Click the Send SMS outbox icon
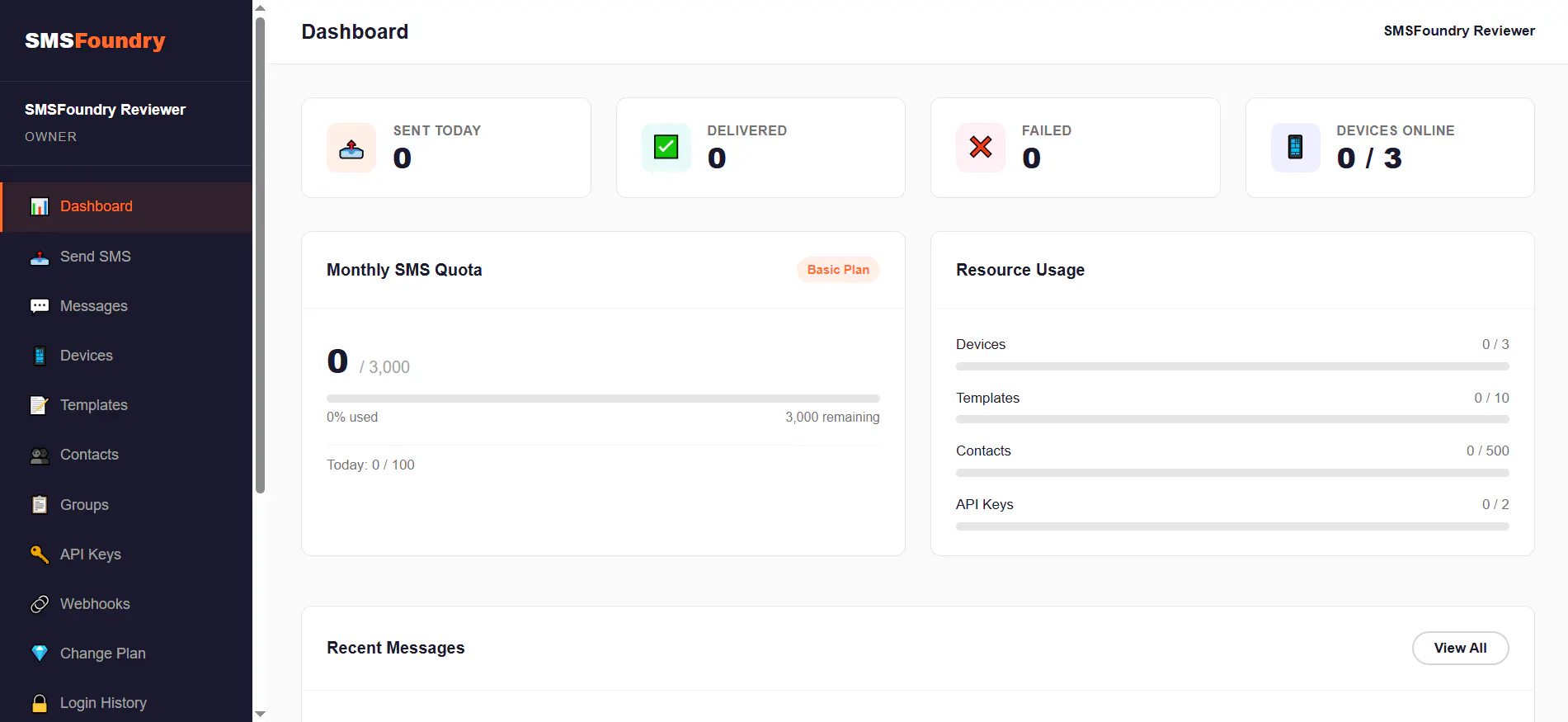The width and height of the screenshot is (1568, 722). pyautogui.click(x=40, y=257)
